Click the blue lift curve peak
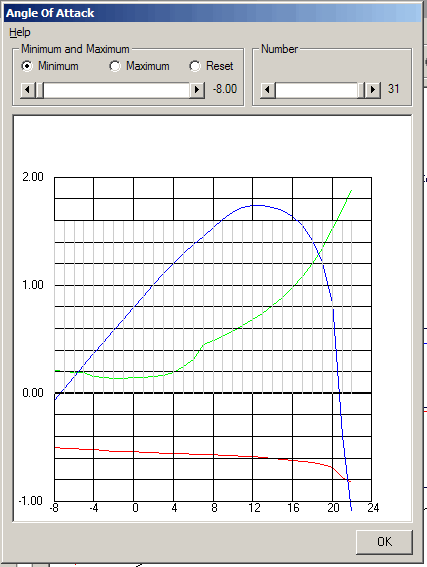The image size is (427, 567). pos(257,205)
